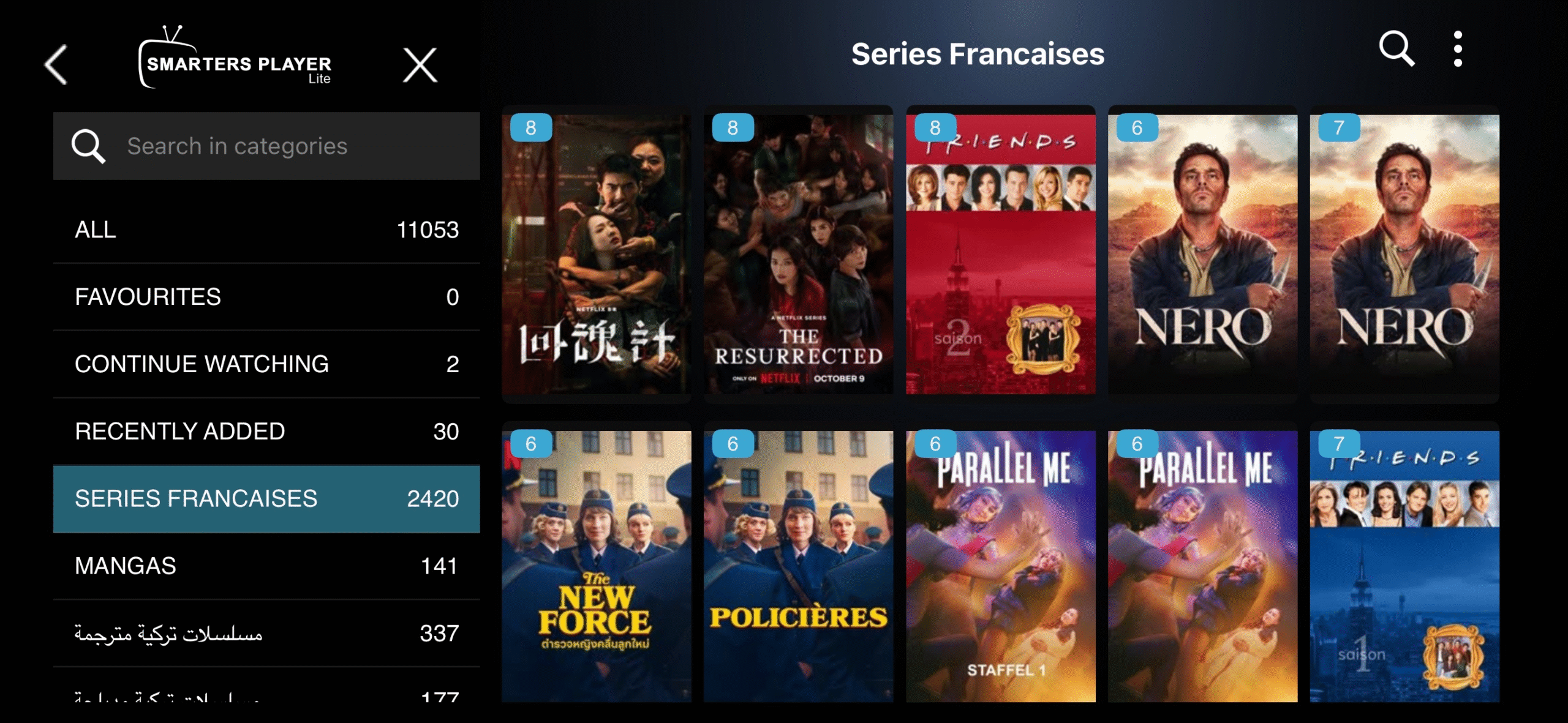Open The Resurrected series poster
The height and width of the screenshot is (723, 1568).
[x=798, y=254]
